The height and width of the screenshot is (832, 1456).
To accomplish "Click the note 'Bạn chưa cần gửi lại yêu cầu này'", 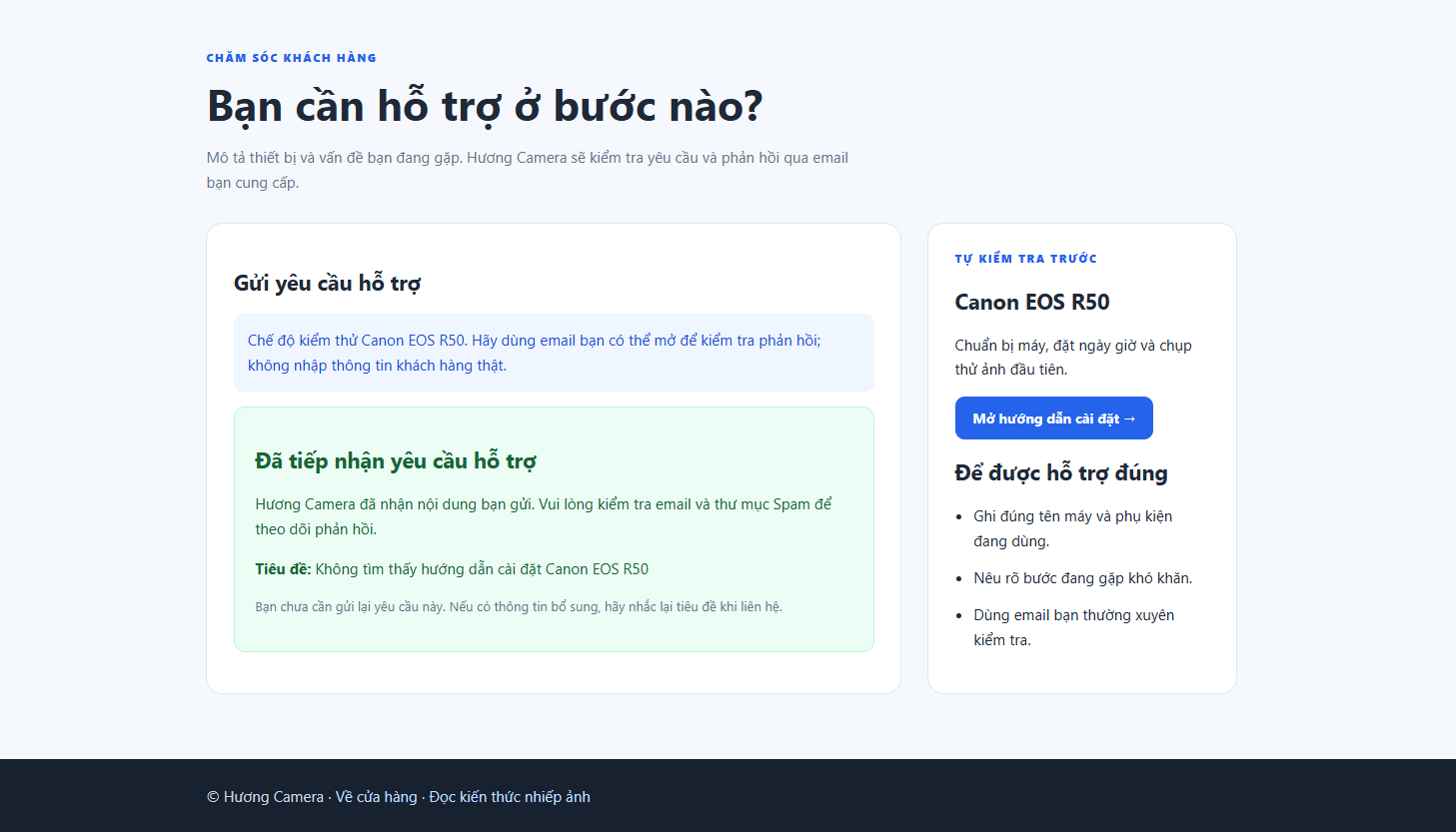I will tap(519, 606).
